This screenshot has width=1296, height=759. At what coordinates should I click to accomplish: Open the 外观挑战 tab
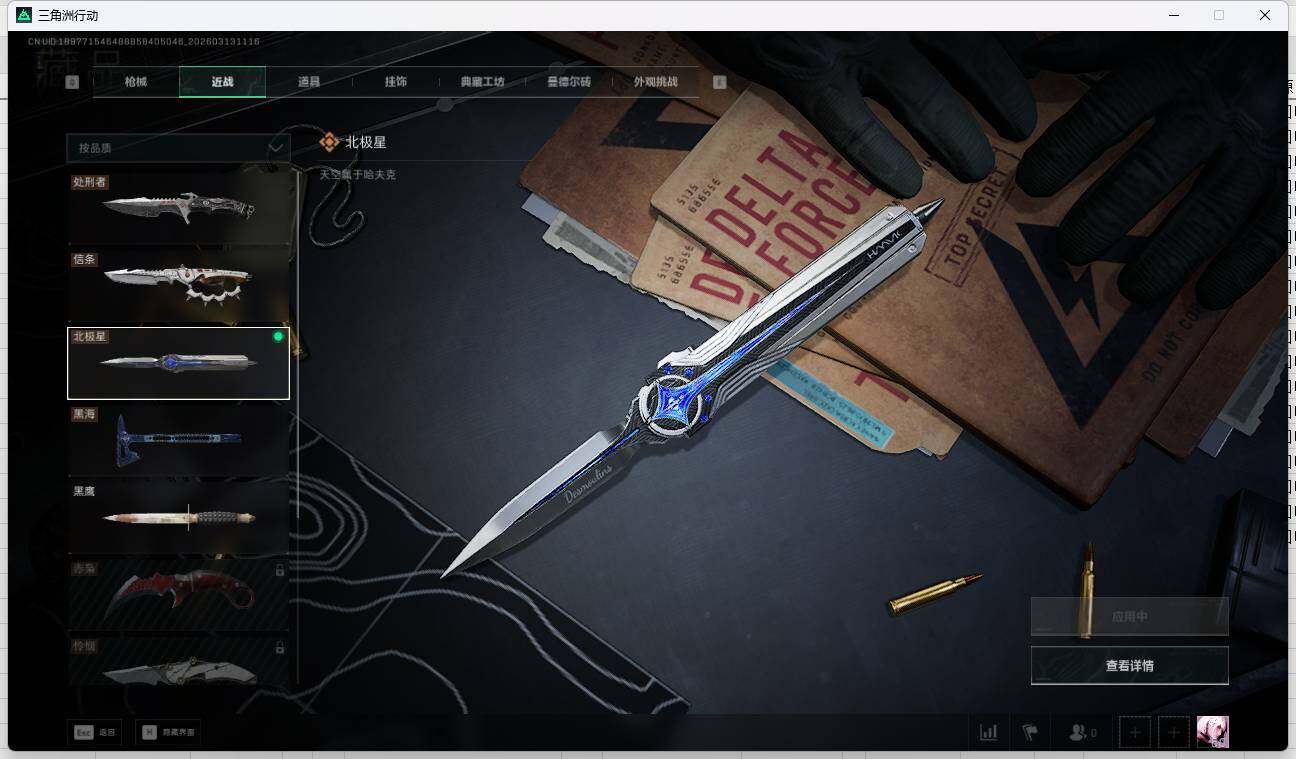click(x=656, y=82)
